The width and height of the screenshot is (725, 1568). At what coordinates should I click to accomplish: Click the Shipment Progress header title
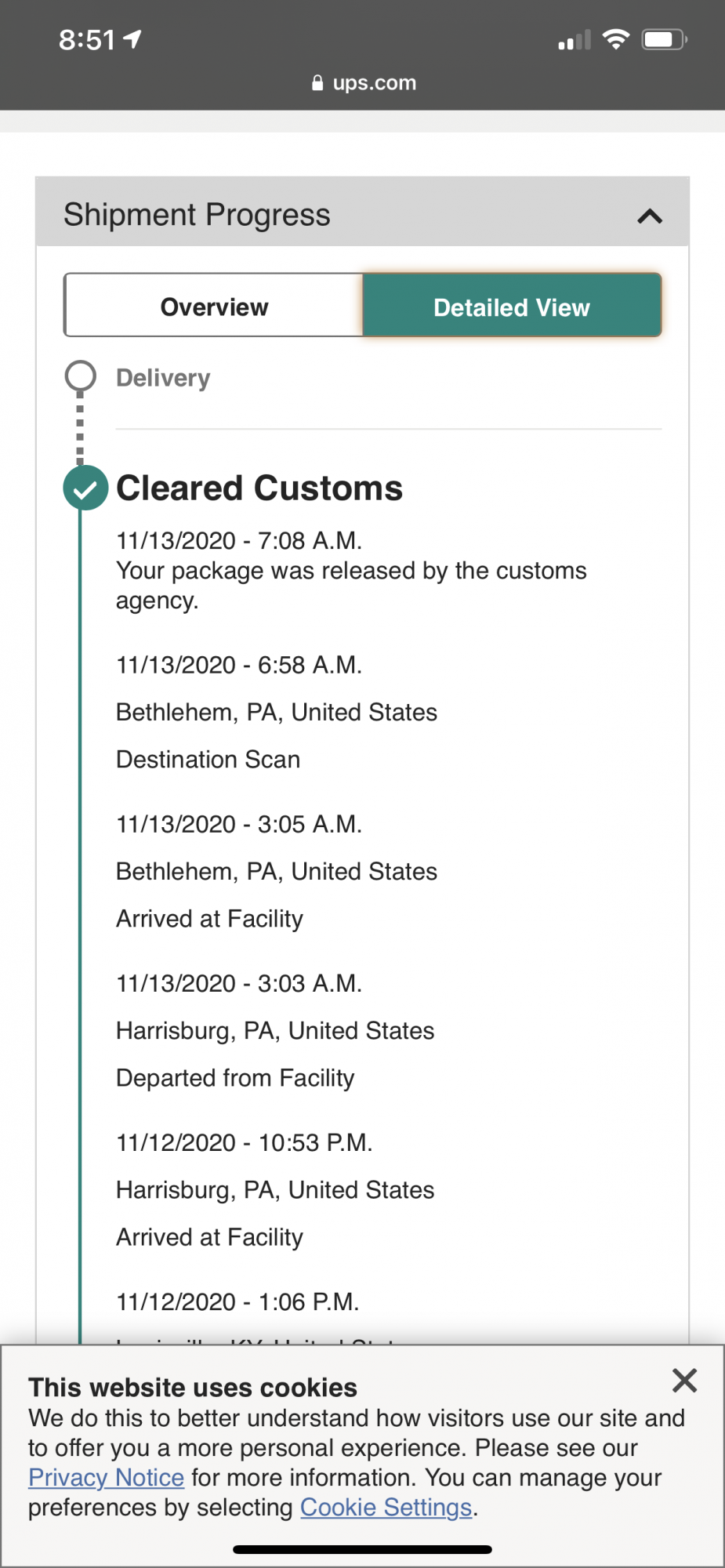click(x=197, y=215)
